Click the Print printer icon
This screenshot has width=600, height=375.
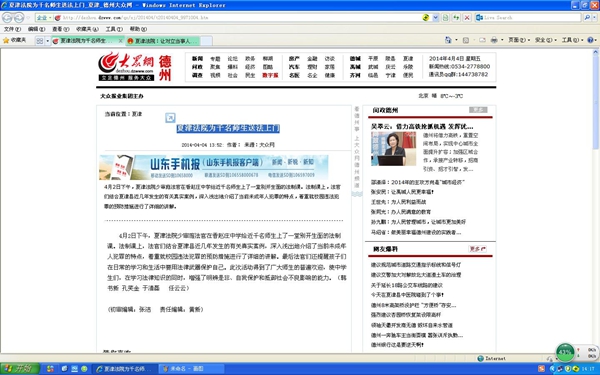[x=494, y=40]
